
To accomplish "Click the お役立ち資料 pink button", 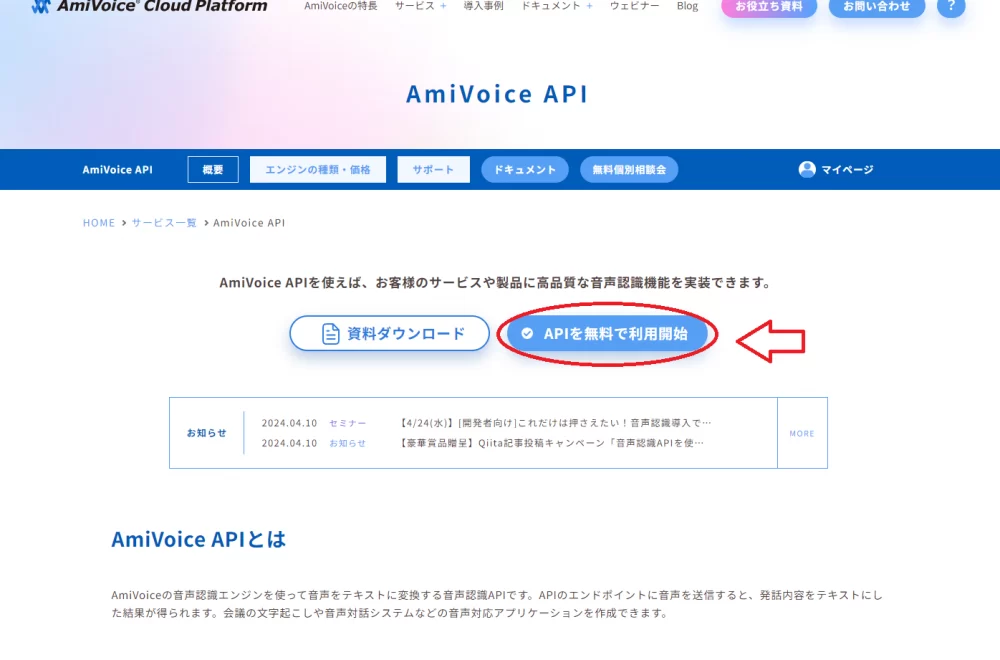I will [x=769, y=7].
